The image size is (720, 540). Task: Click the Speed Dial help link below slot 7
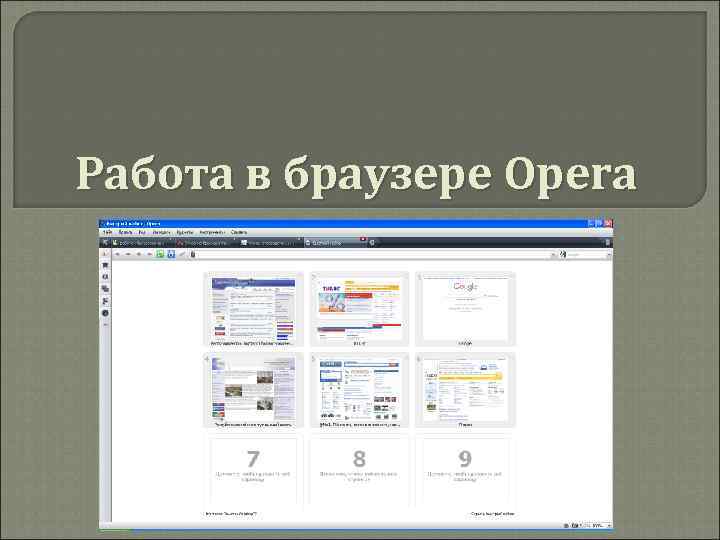(231, 514)
